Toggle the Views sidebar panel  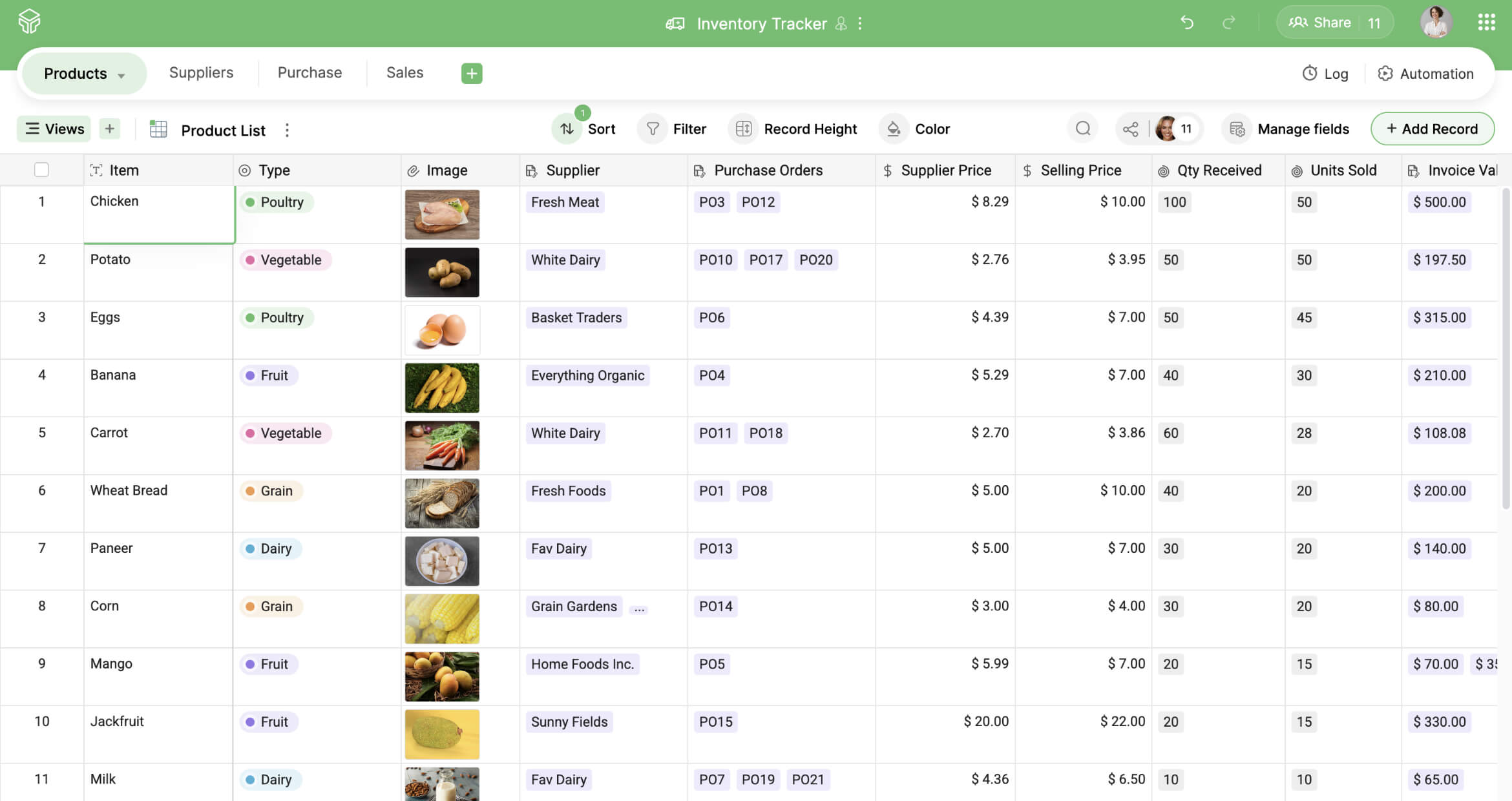[x=54, y=129]
